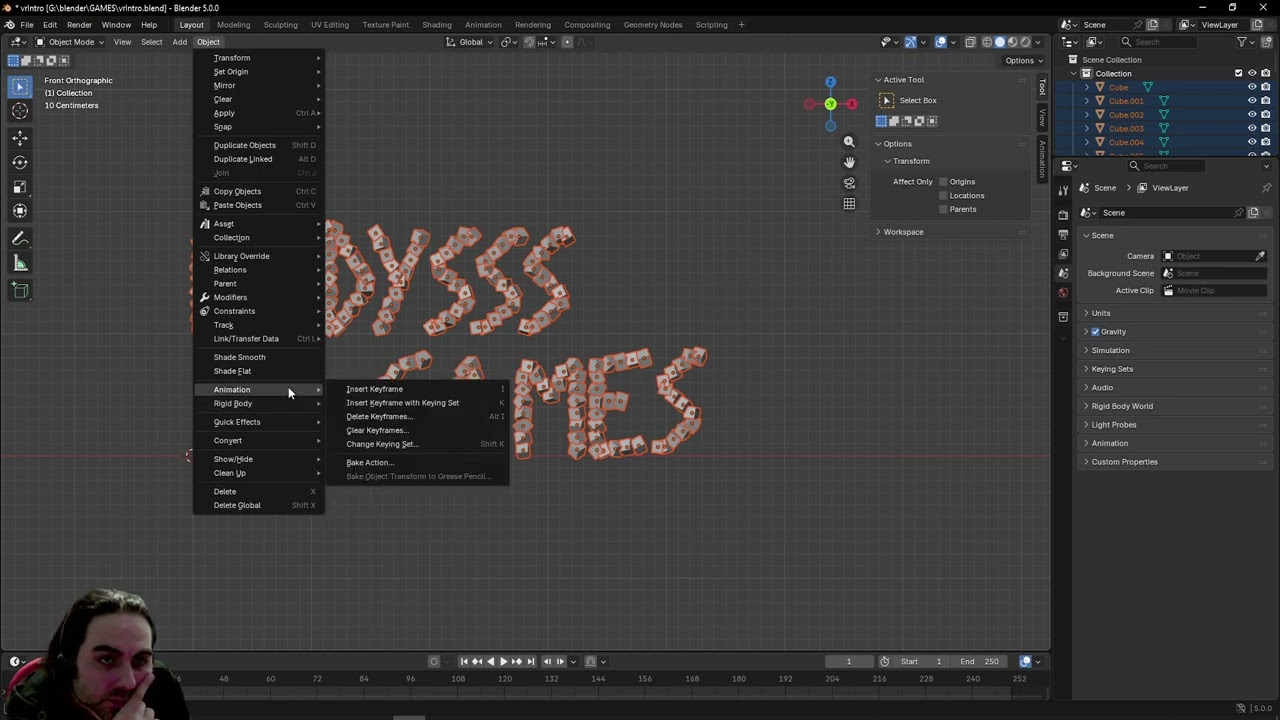Open the Animation sidebar tab
The height and width of the screenshot is (720, 1280).
point(1042,158)
